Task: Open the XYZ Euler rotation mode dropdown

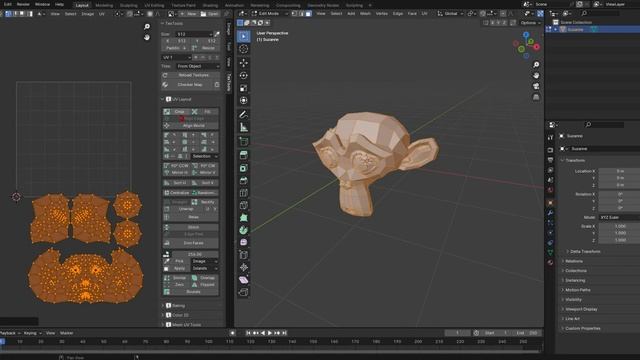Action: (x=619, y=218)
